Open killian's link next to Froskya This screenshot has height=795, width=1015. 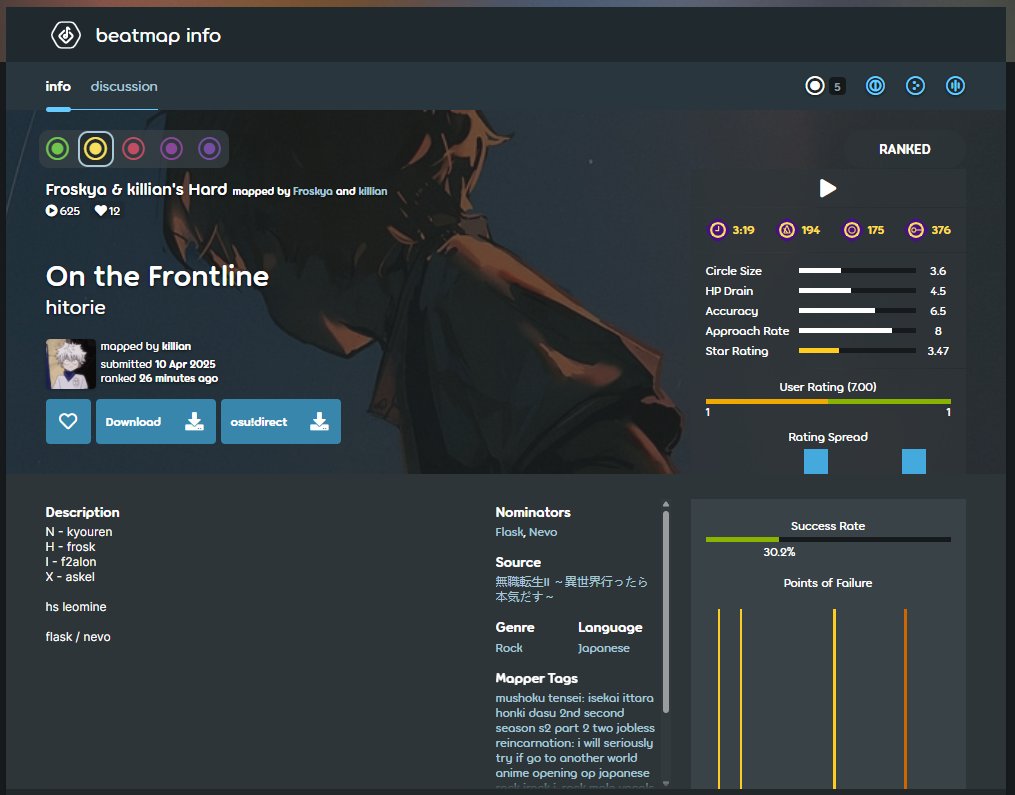pyautogui.click(x=373, y=191)
